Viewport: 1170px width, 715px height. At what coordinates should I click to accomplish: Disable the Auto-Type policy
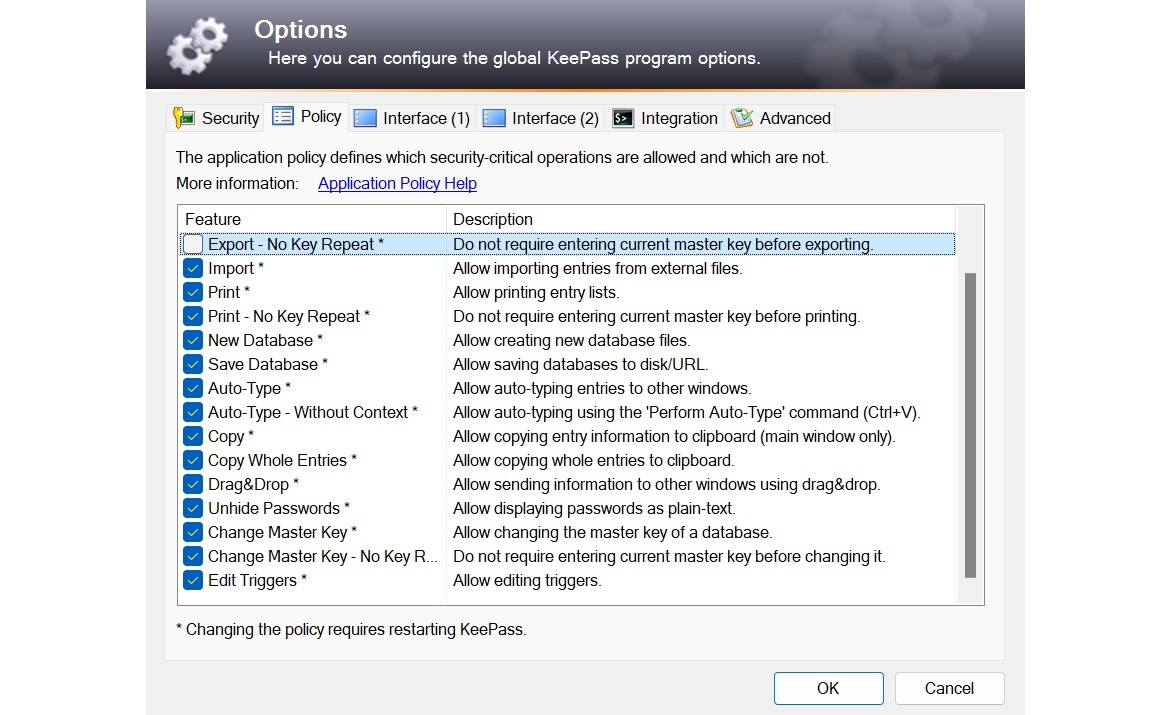pyautogui.click(x=192, y=388)
